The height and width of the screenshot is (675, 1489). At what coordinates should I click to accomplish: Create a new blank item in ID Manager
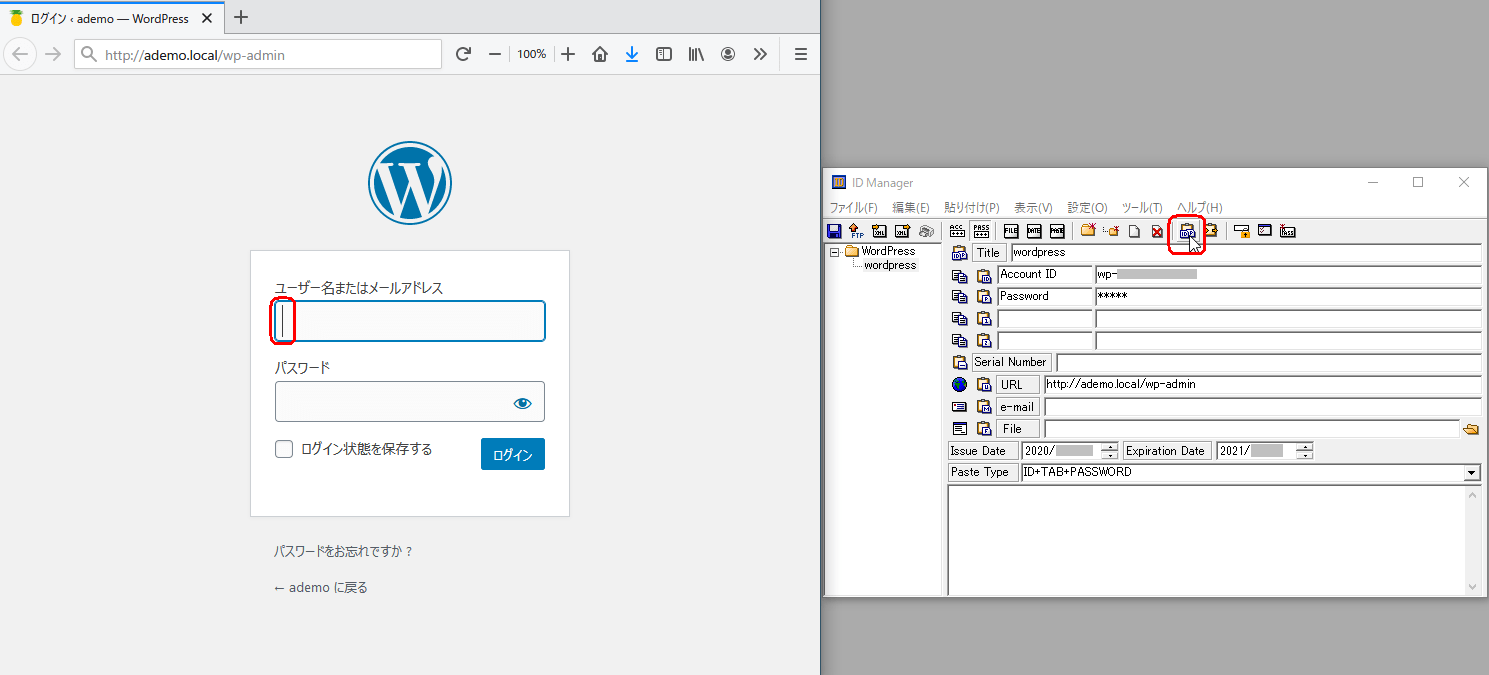[x=1134, y=231]
